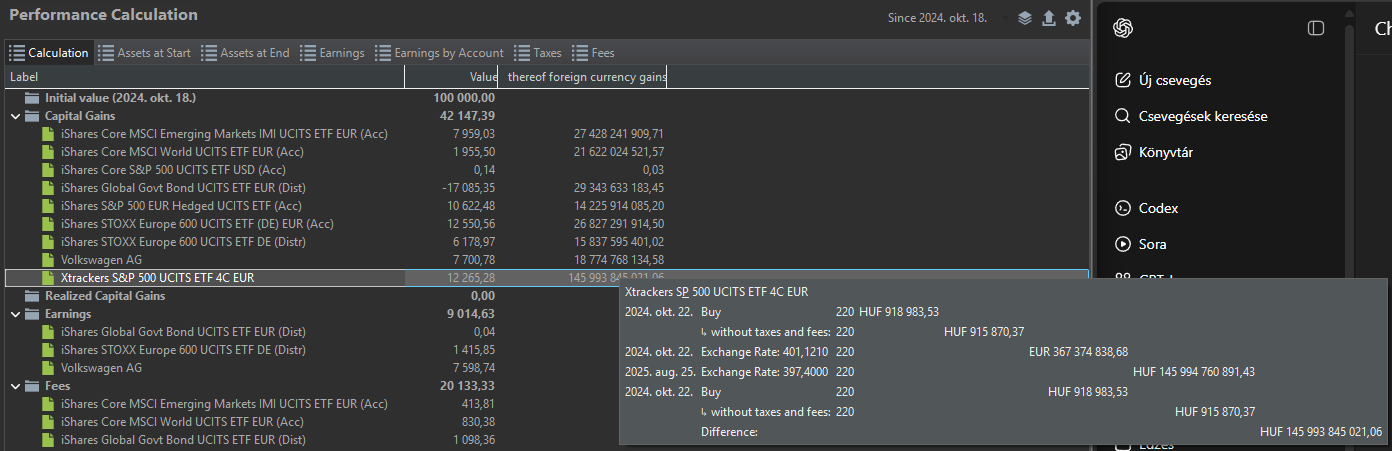
Task: Click the Fees total 20 133,33
Action: 467,386
